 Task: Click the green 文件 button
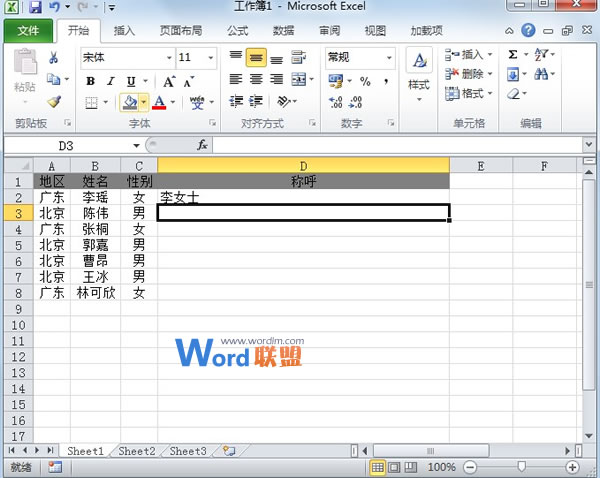click(x=28, y=31)
